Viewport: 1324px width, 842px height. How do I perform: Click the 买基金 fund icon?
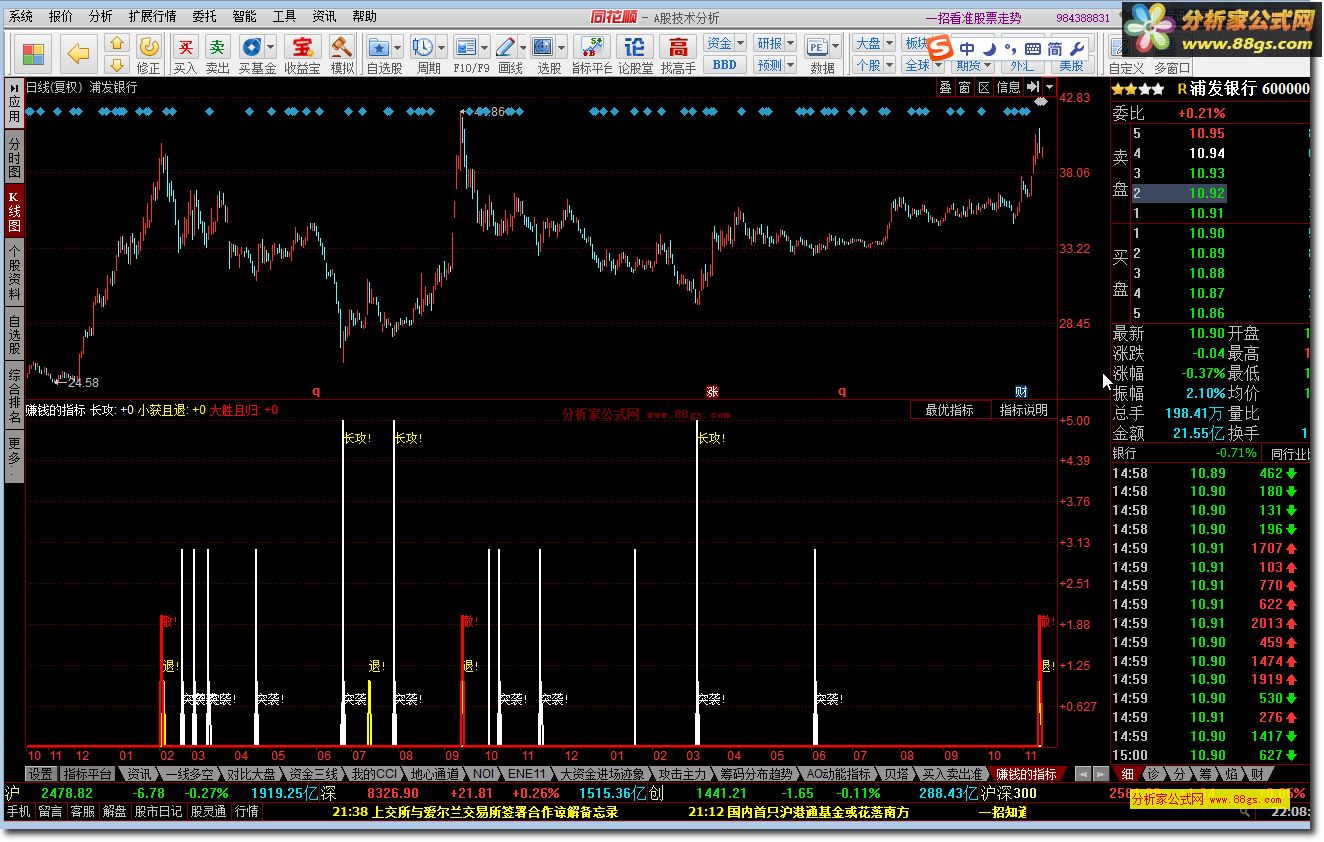(252, 47)
